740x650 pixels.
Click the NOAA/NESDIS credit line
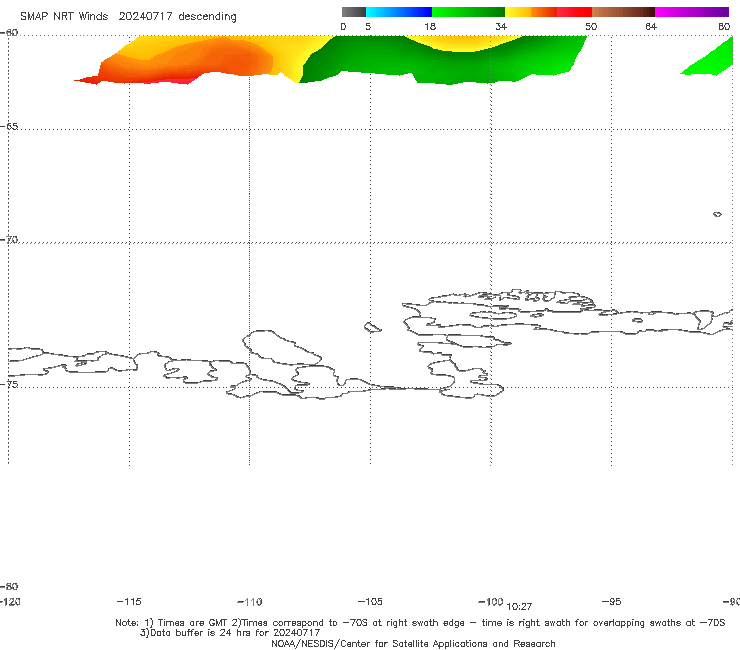[413, 644]
